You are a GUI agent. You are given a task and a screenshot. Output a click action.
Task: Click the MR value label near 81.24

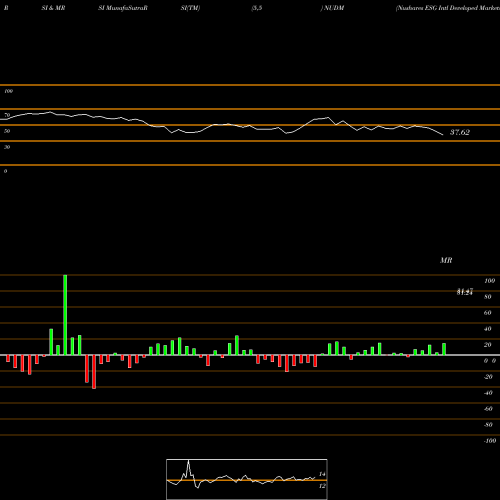click(x=465, y=292)
